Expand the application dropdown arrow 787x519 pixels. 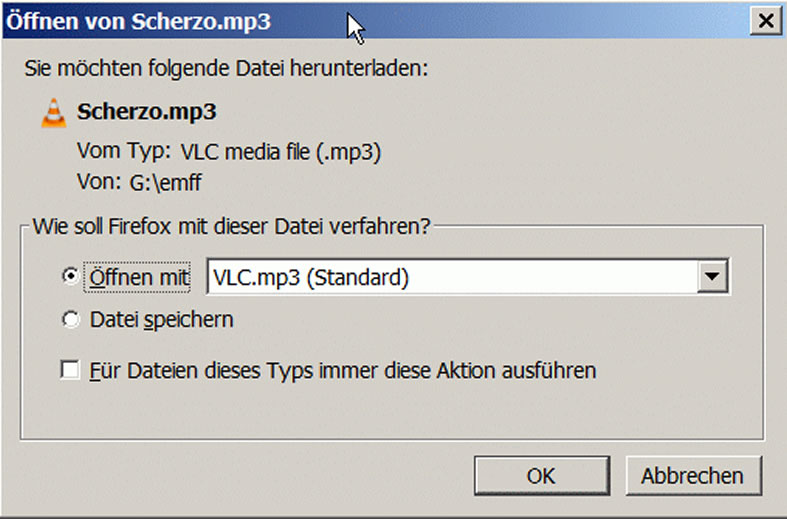pyautogui.click(x=712, y=277)
